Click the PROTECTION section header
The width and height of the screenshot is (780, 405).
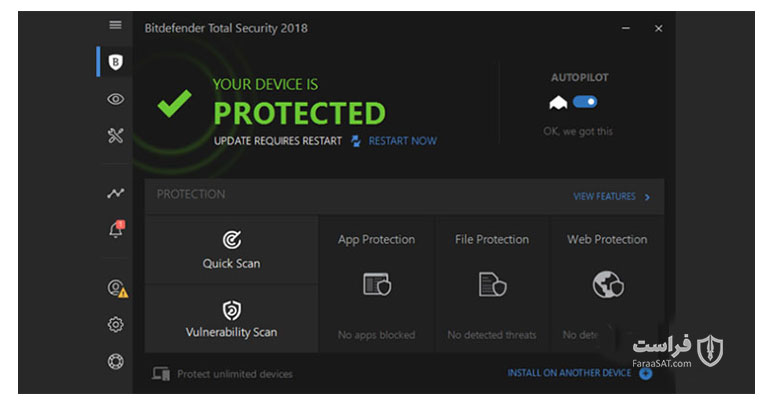pos(191,195)
